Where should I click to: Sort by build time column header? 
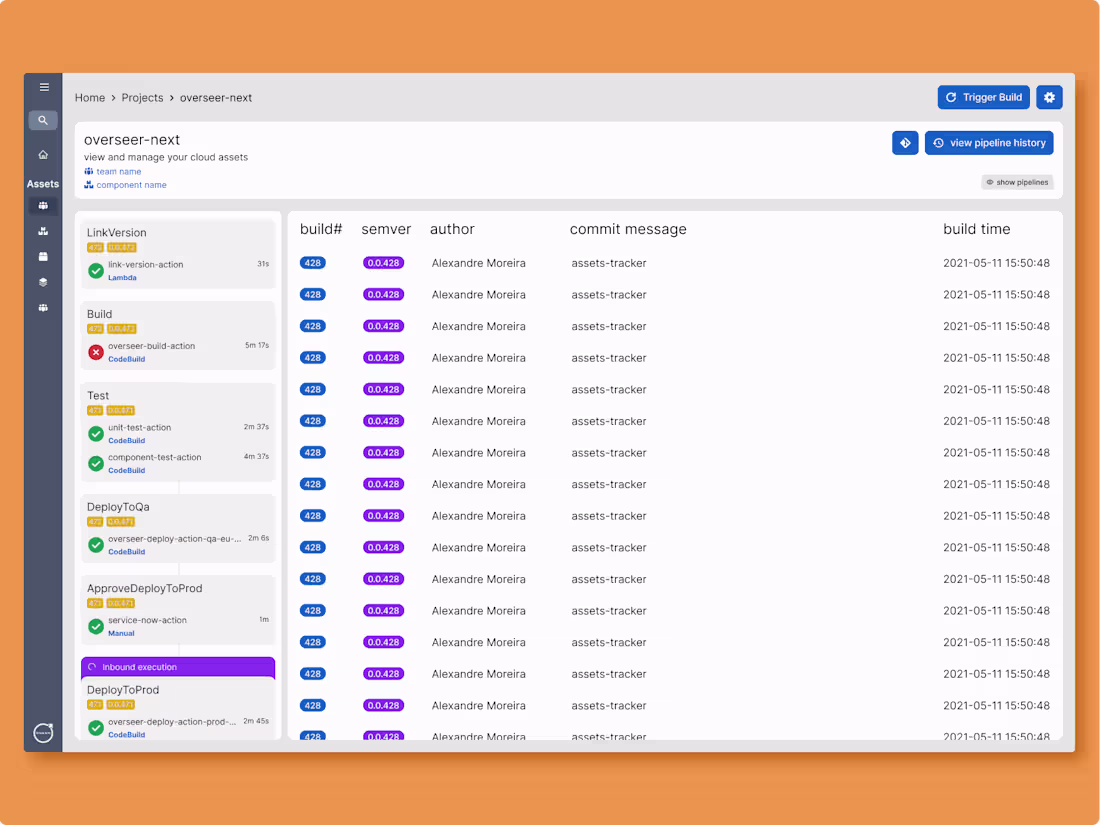(977, 229)
